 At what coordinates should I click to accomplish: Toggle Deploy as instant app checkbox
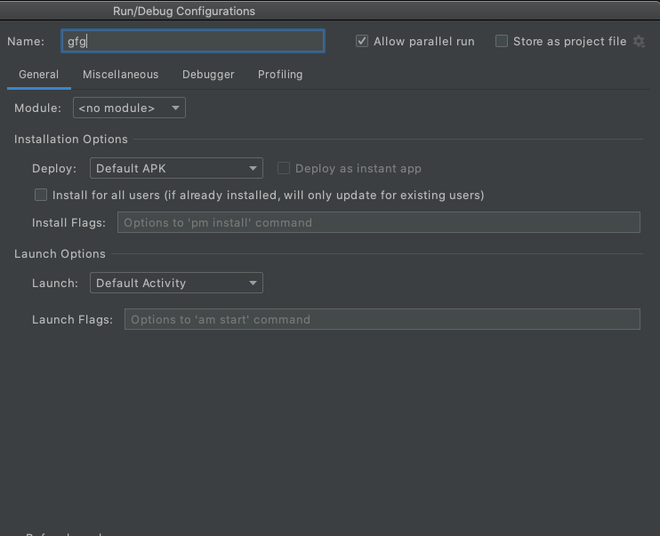284,169
